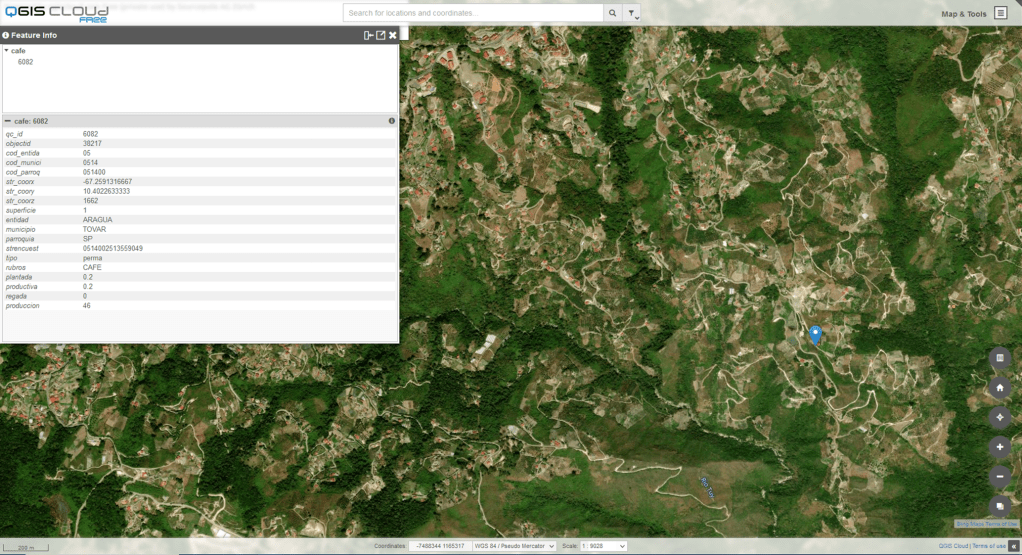Select feature 6082 in the tree
Screen dimensions: 1022x555
point(26,62)
